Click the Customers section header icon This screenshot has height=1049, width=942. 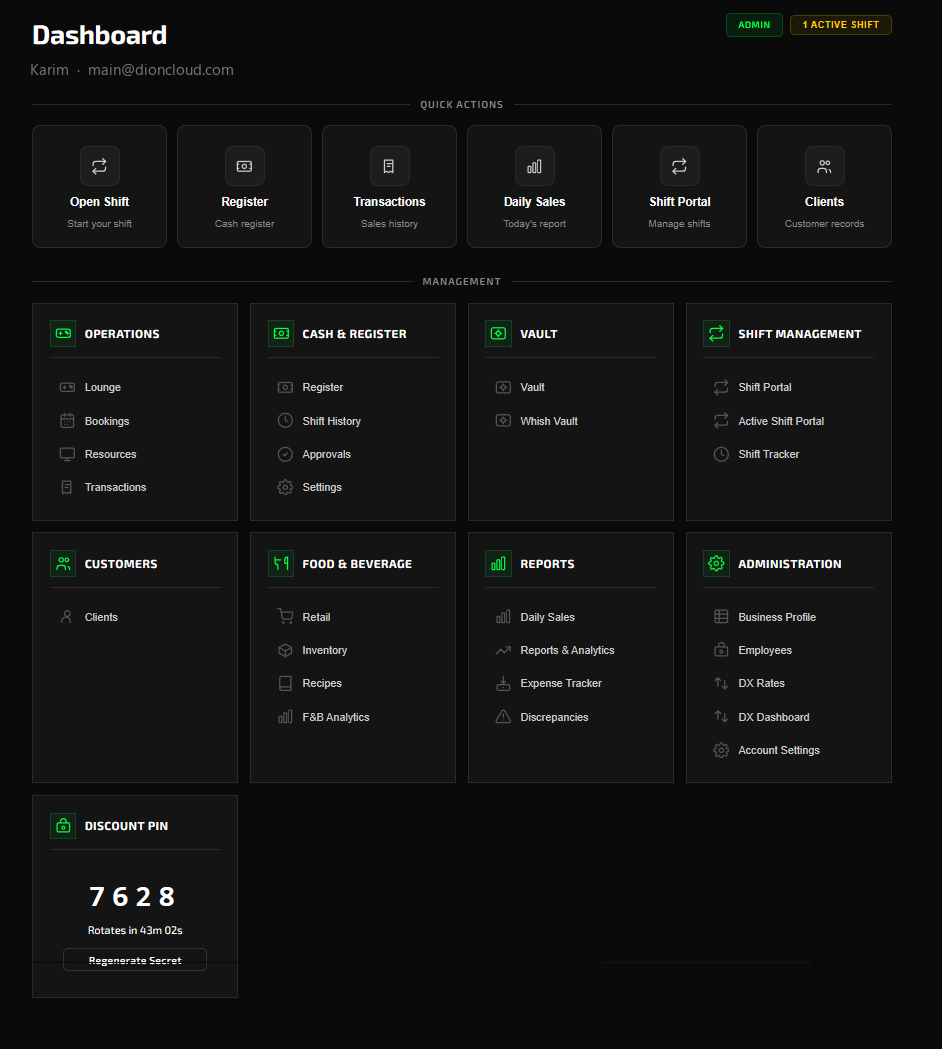tap(64, 563)
